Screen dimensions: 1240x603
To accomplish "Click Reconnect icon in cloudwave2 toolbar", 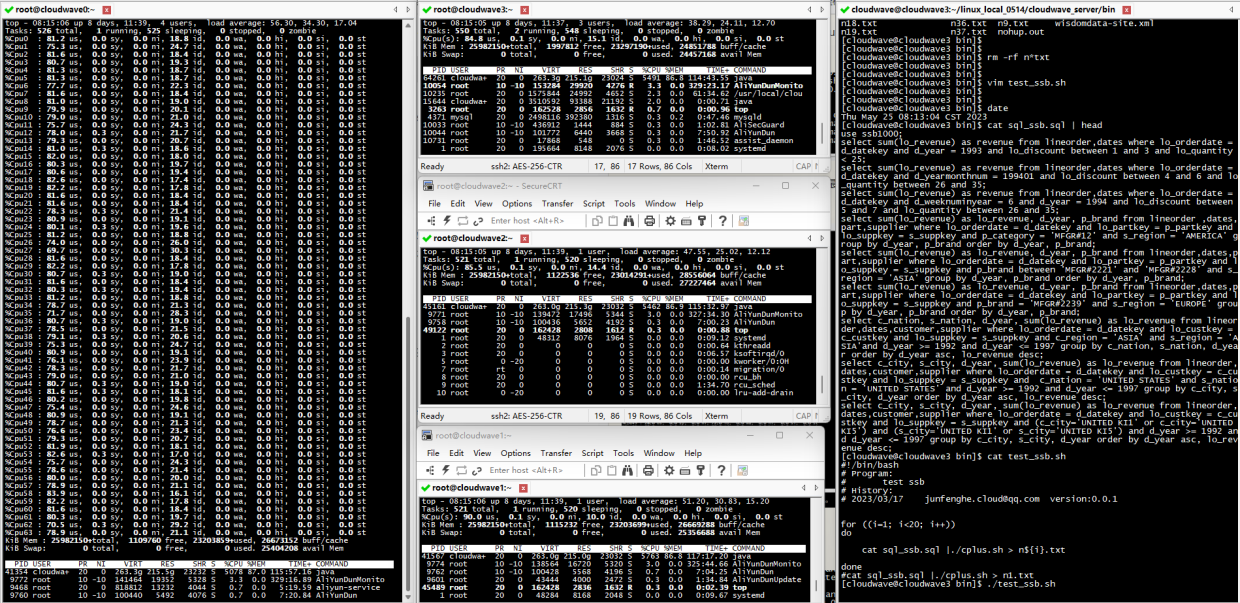I will pos(462,221).
